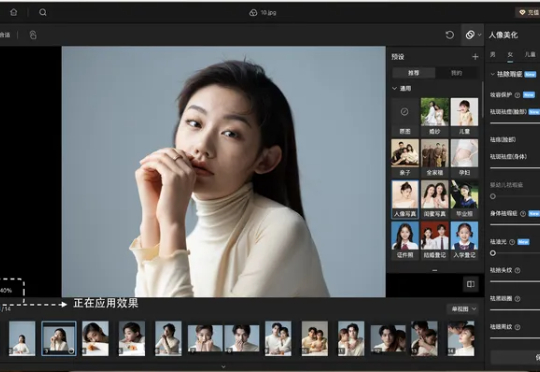Click the 人像美化 panel title
This screenshot has height=372, width=540.
(503, 35)
